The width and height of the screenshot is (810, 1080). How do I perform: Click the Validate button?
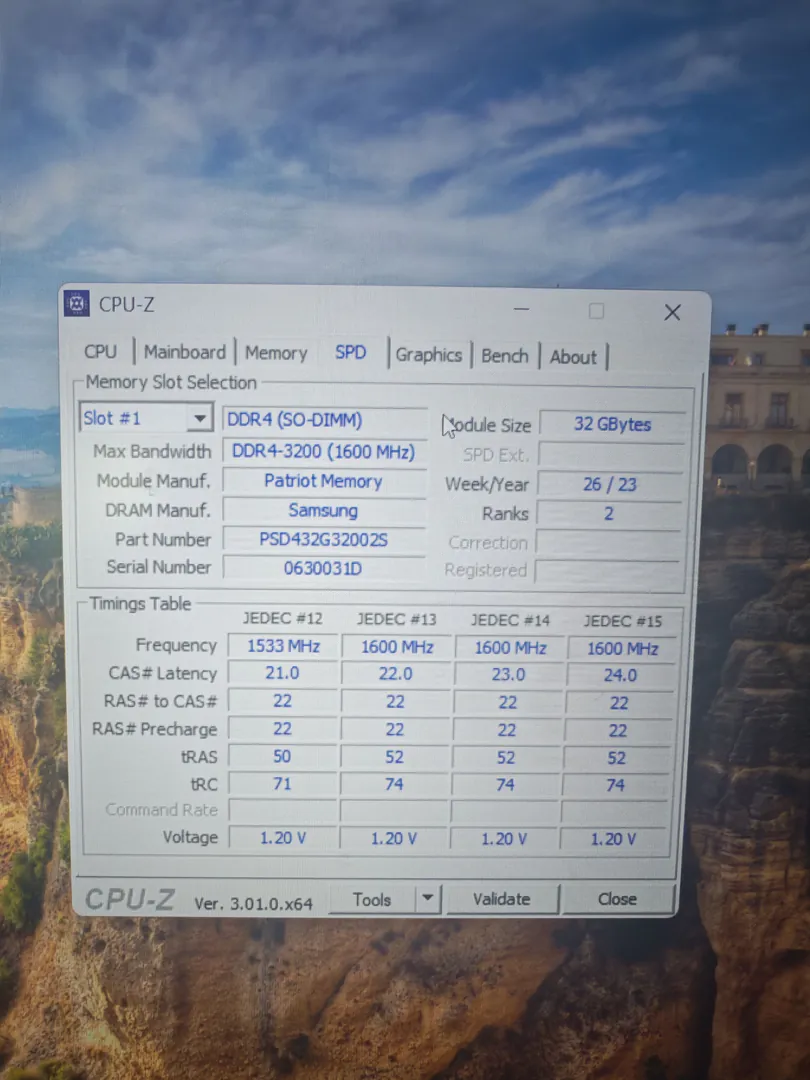[501, 899]
